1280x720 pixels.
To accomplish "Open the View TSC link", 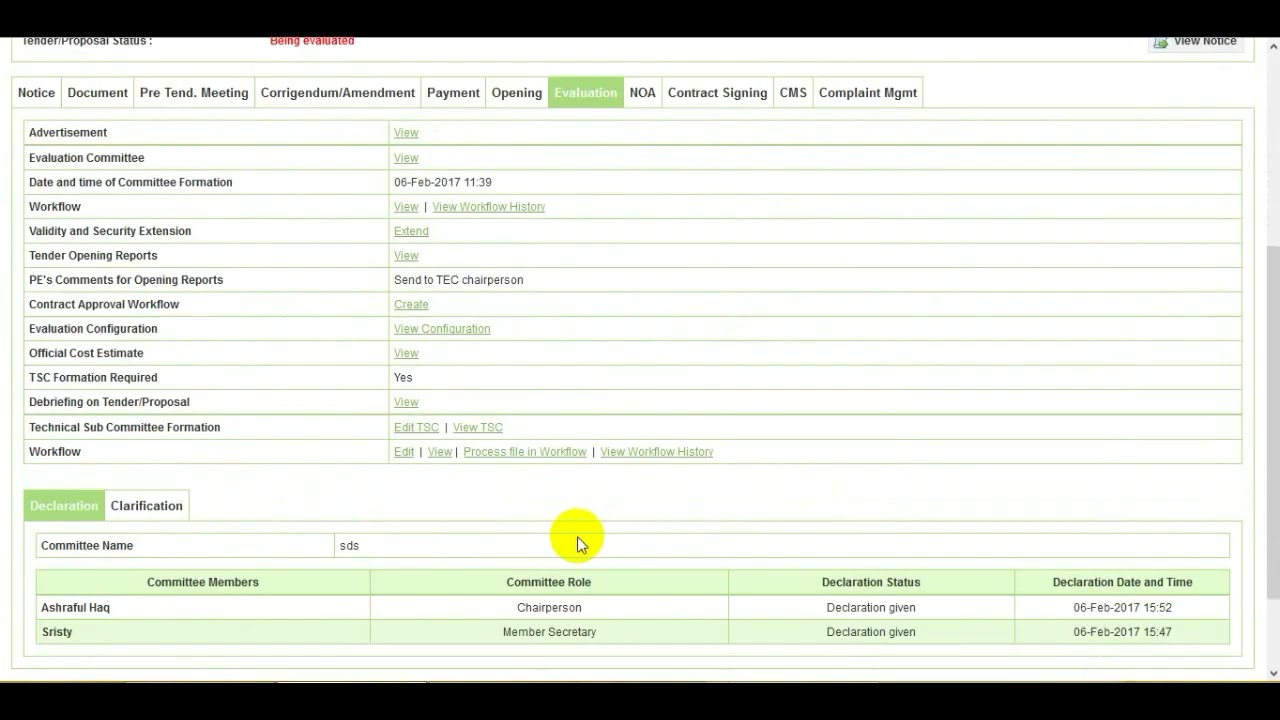I will [x=478, y=427].
